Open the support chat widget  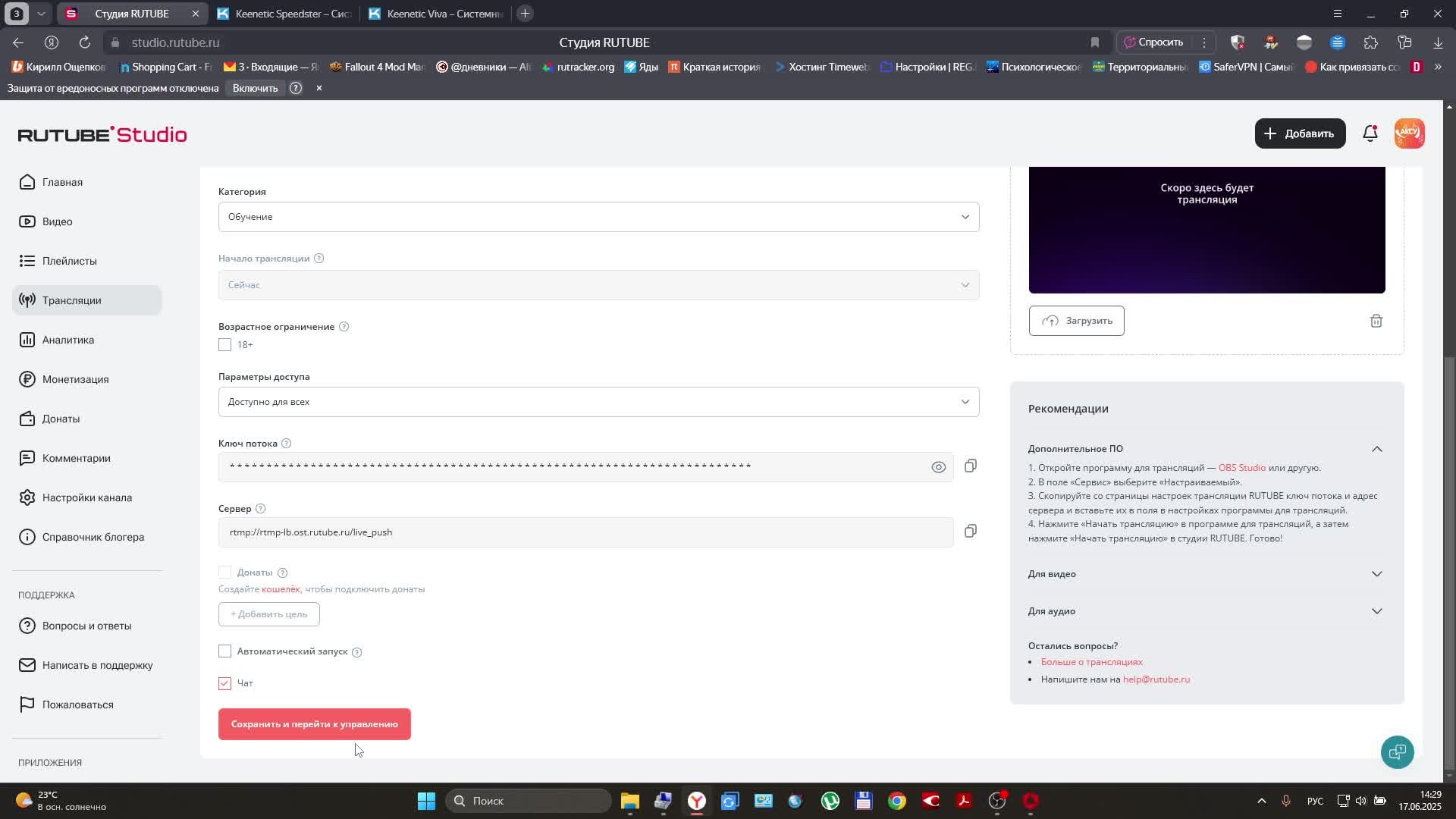(x=1397, y=752)
